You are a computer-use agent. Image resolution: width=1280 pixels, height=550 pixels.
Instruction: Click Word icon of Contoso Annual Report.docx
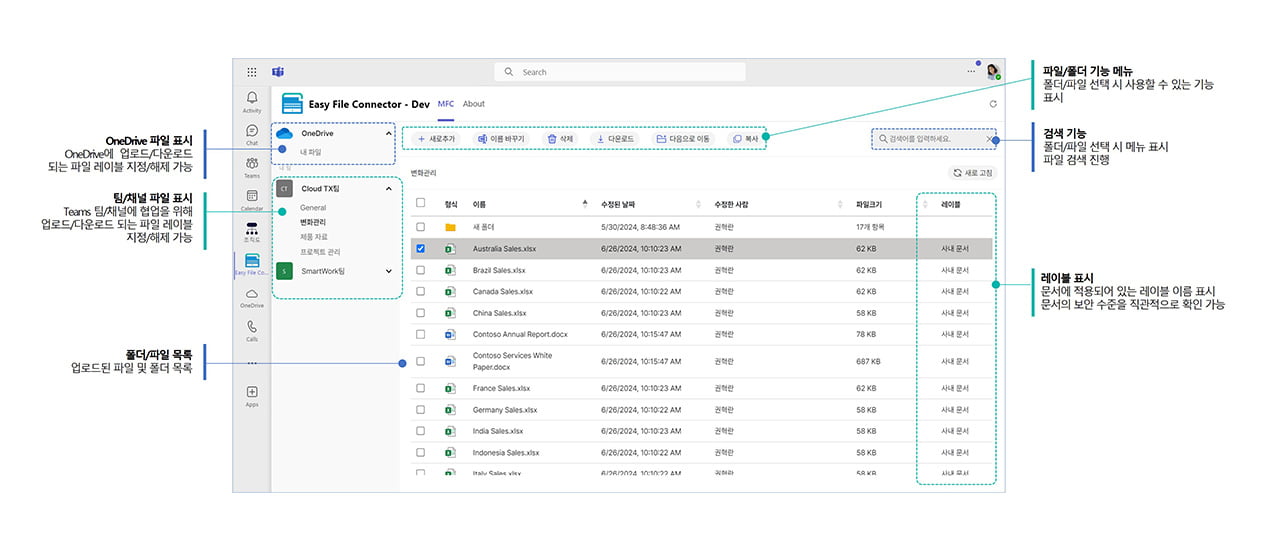coord(450,334)
